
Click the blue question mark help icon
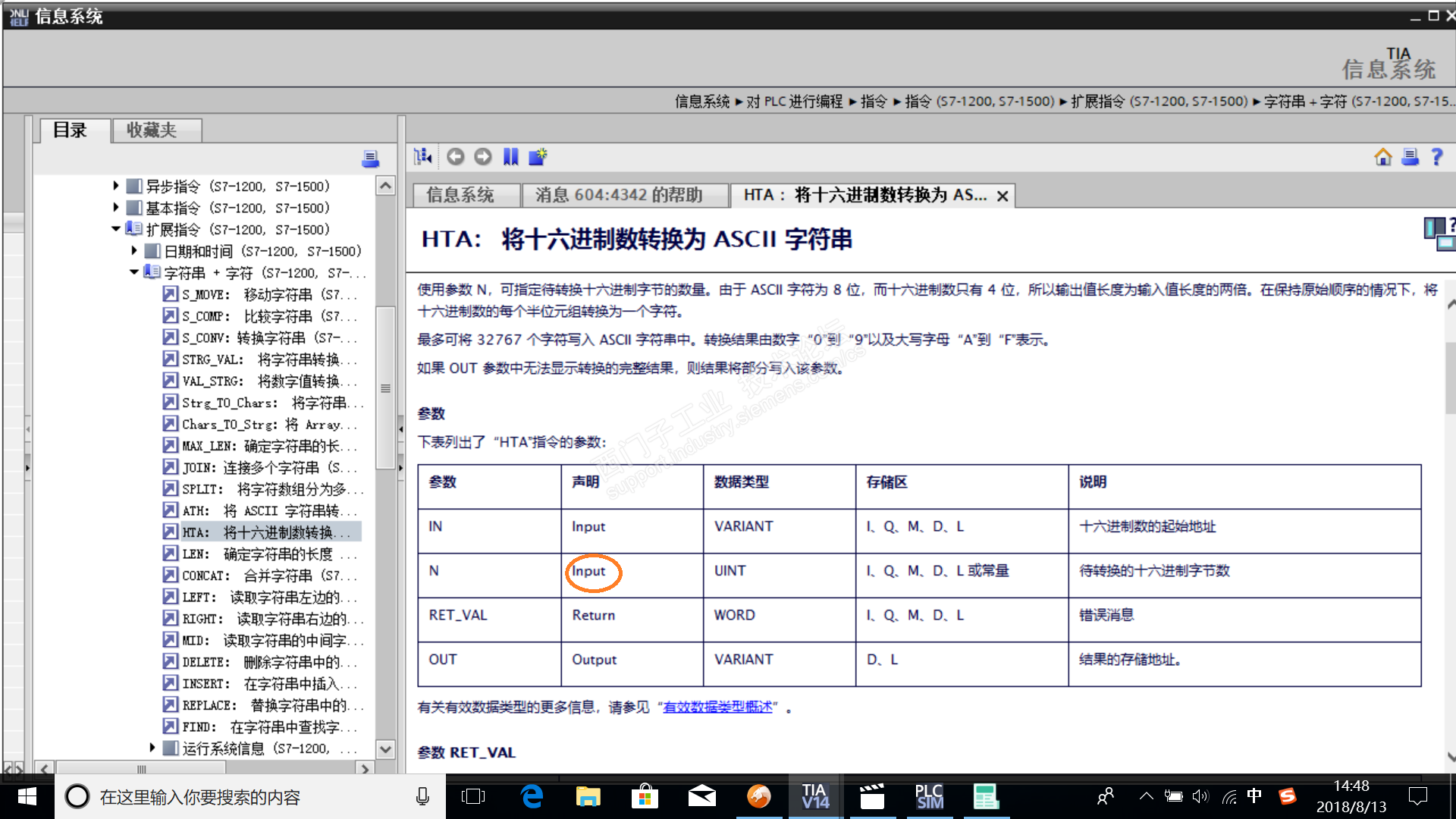tap(1436, 157)
